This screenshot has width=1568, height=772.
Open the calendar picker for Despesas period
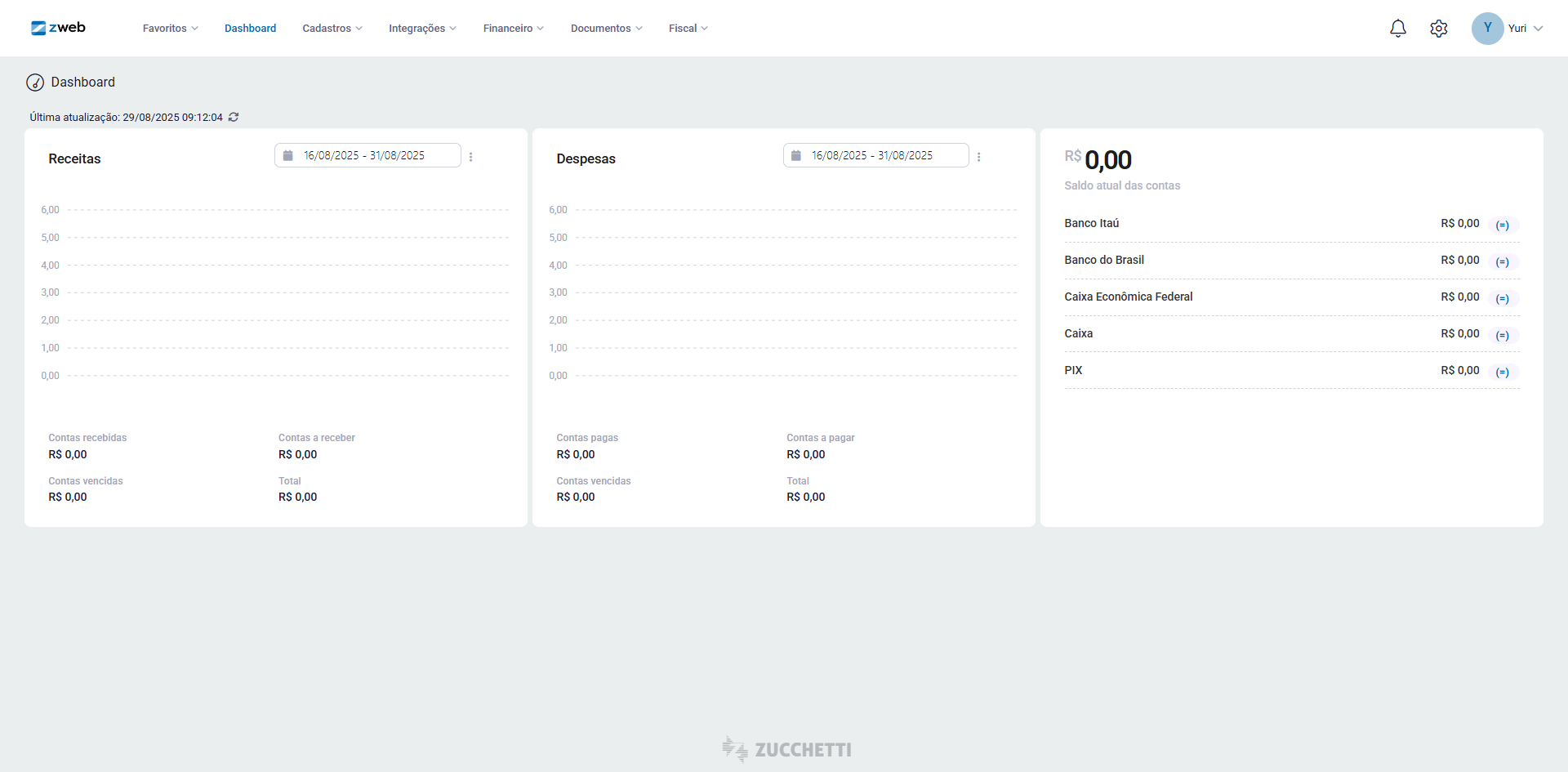[x=796, y=154]
